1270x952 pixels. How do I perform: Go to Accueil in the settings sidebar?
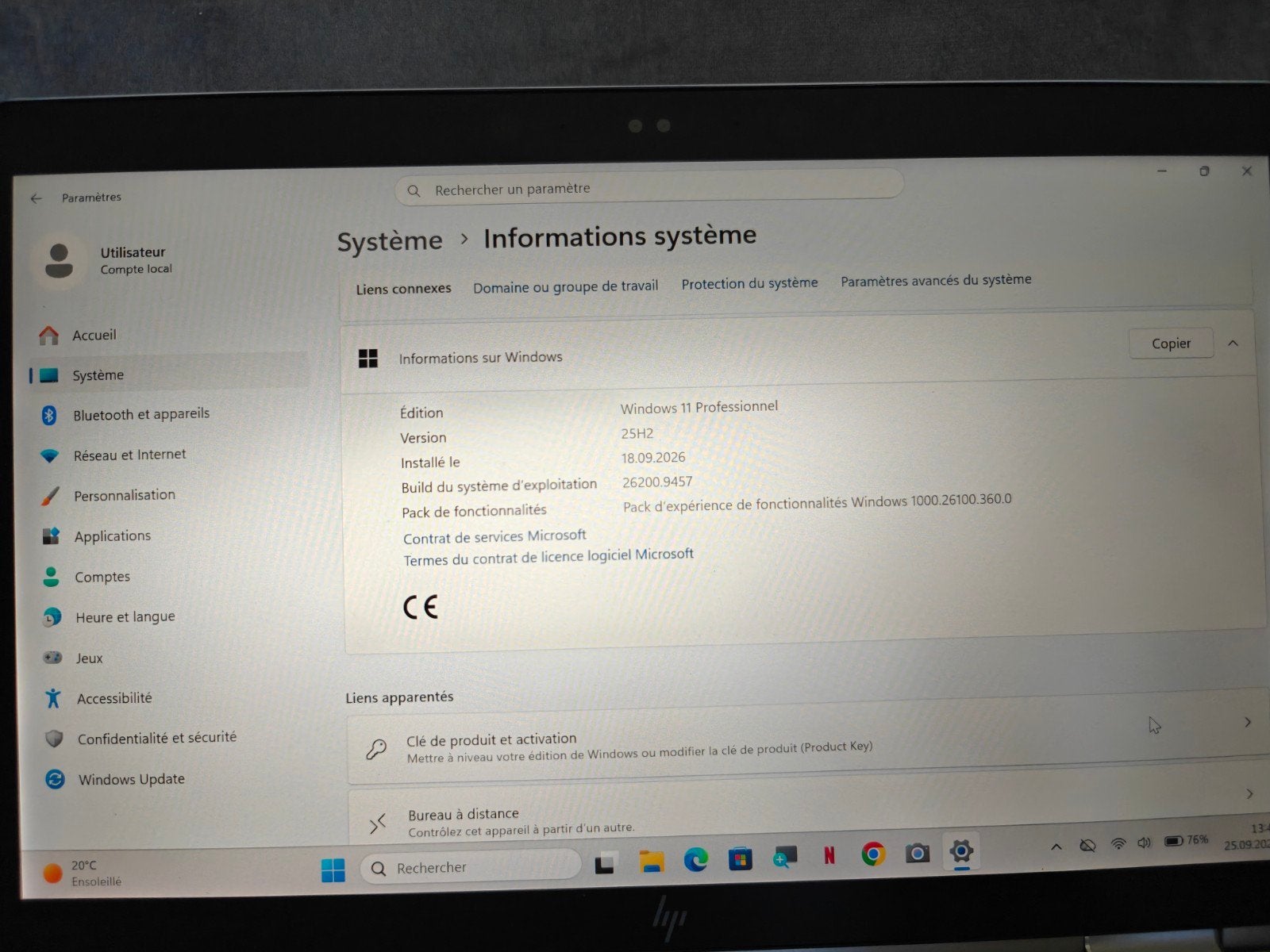[94, 336]
